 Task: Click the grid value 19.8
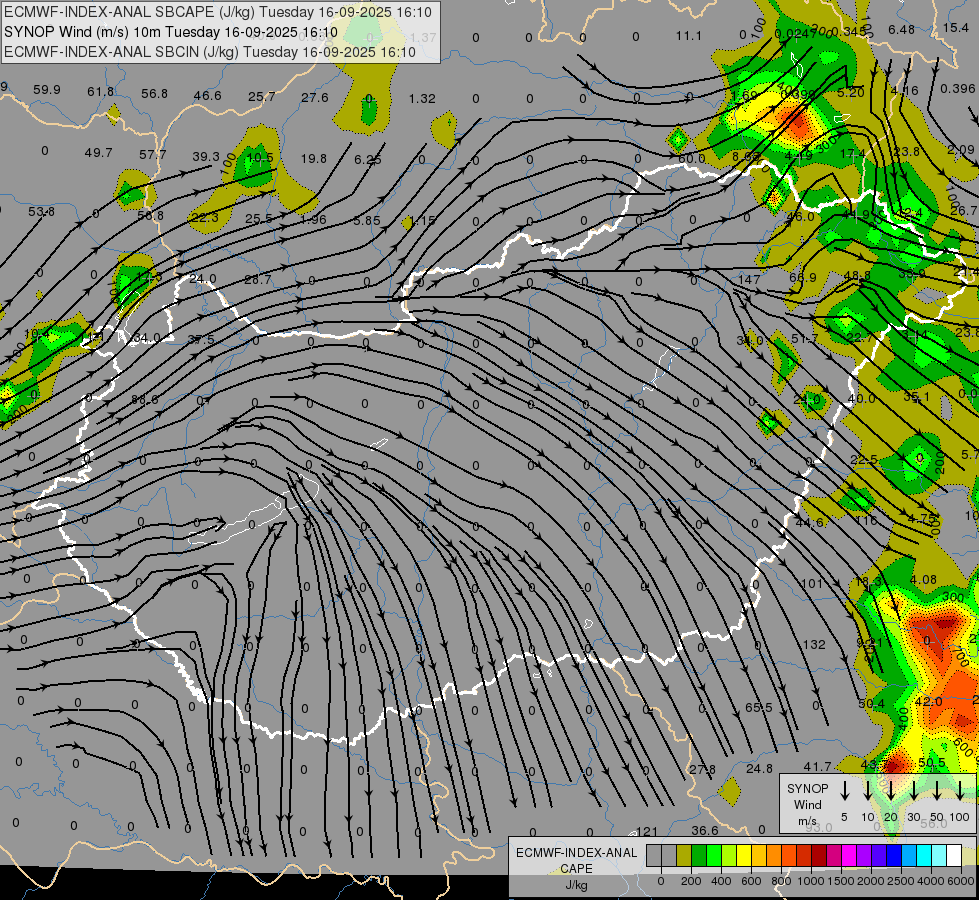313,159
